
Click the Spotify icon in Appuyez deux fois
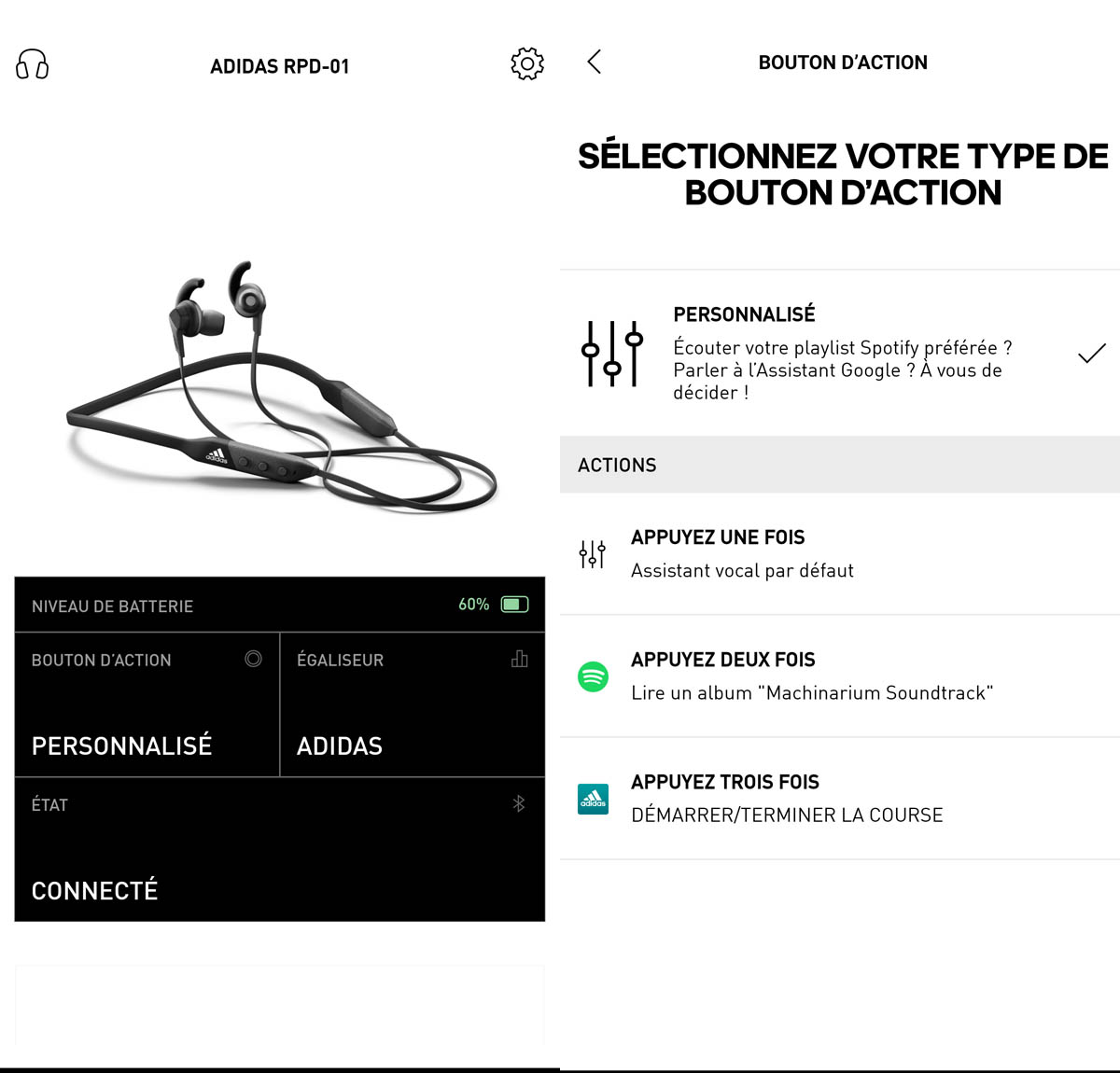click(593, 676)
